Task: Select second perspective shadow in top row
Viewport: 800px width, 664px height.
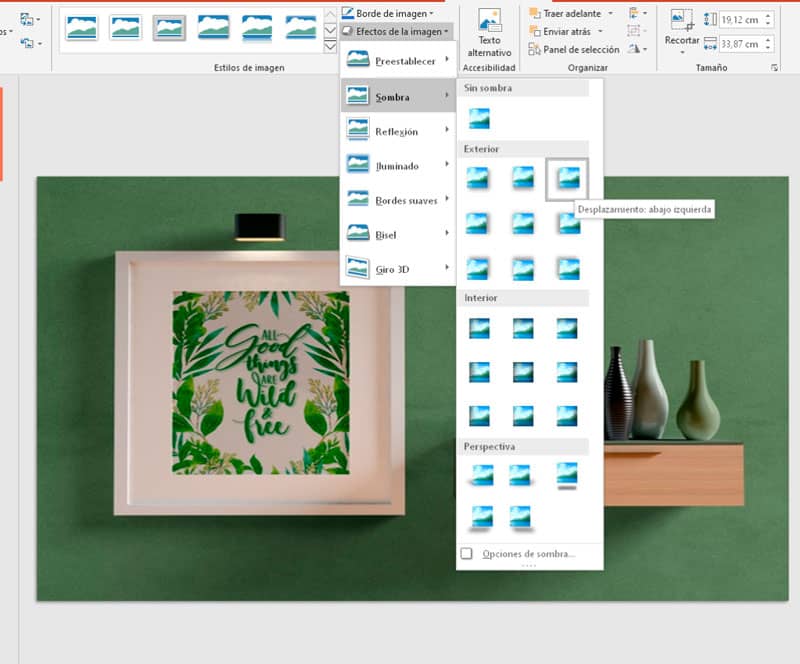Action: tap(520, 475)
